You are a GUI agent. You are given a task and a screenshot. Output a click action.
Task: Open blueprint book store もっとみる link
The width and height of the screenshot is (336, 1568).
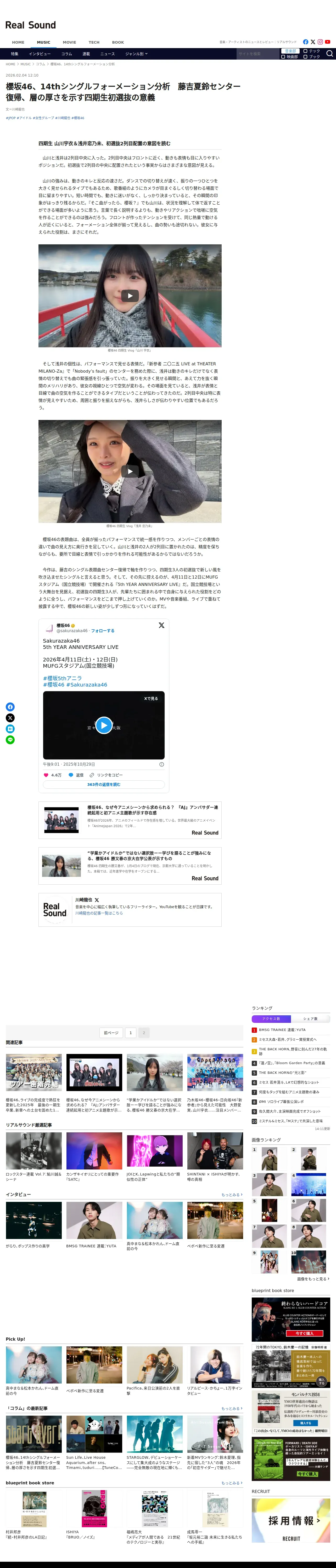[x=232, y=1483]
